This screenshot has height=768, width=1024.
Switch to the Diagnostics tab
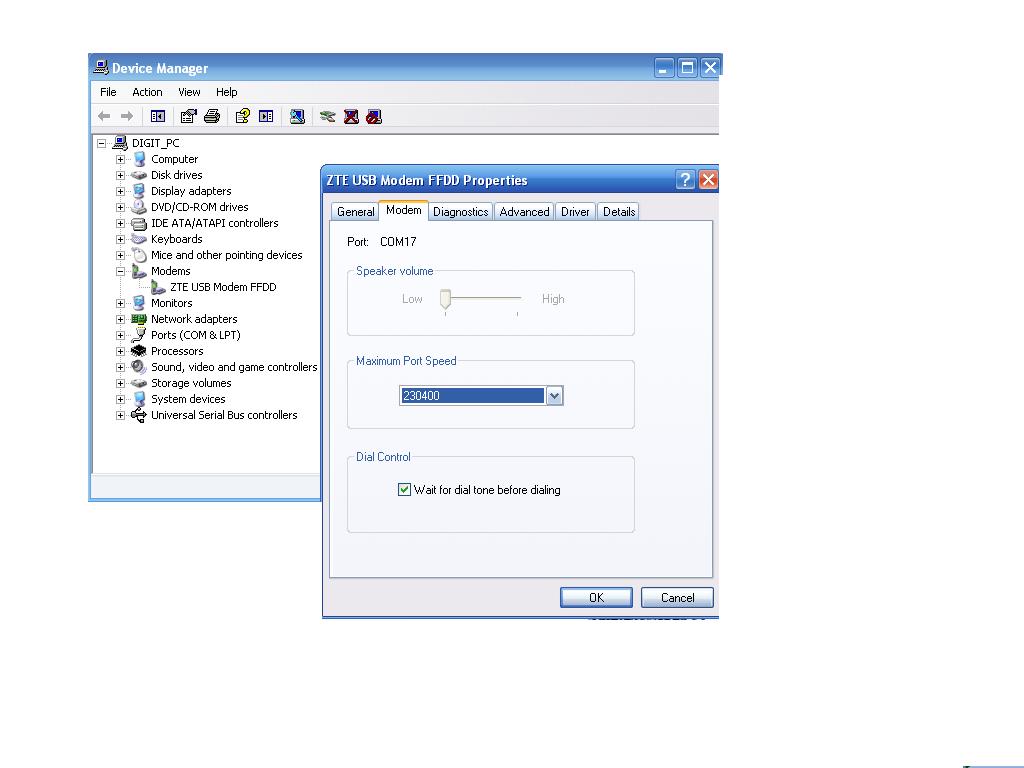click(x=460, y=212)
